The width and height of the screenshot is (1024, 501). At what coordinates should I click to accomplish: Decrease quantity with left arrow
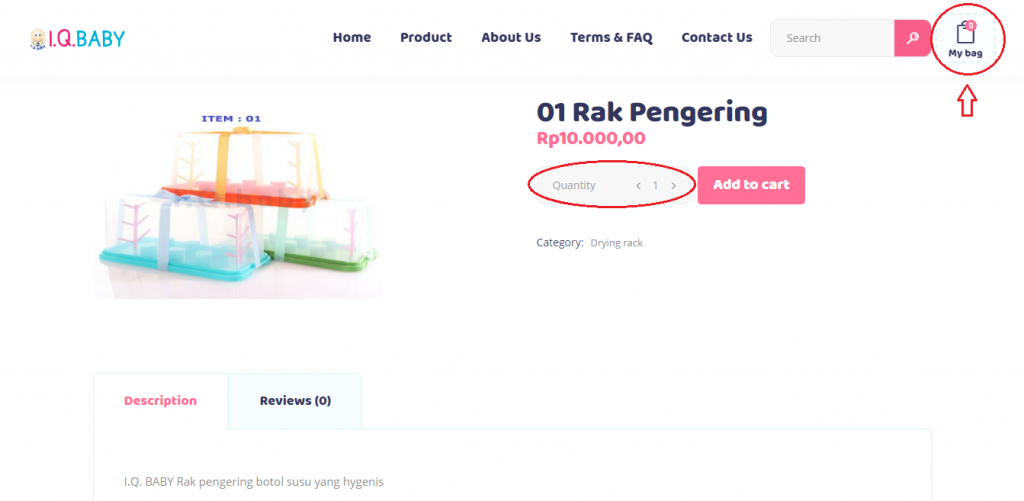(638, 186)
